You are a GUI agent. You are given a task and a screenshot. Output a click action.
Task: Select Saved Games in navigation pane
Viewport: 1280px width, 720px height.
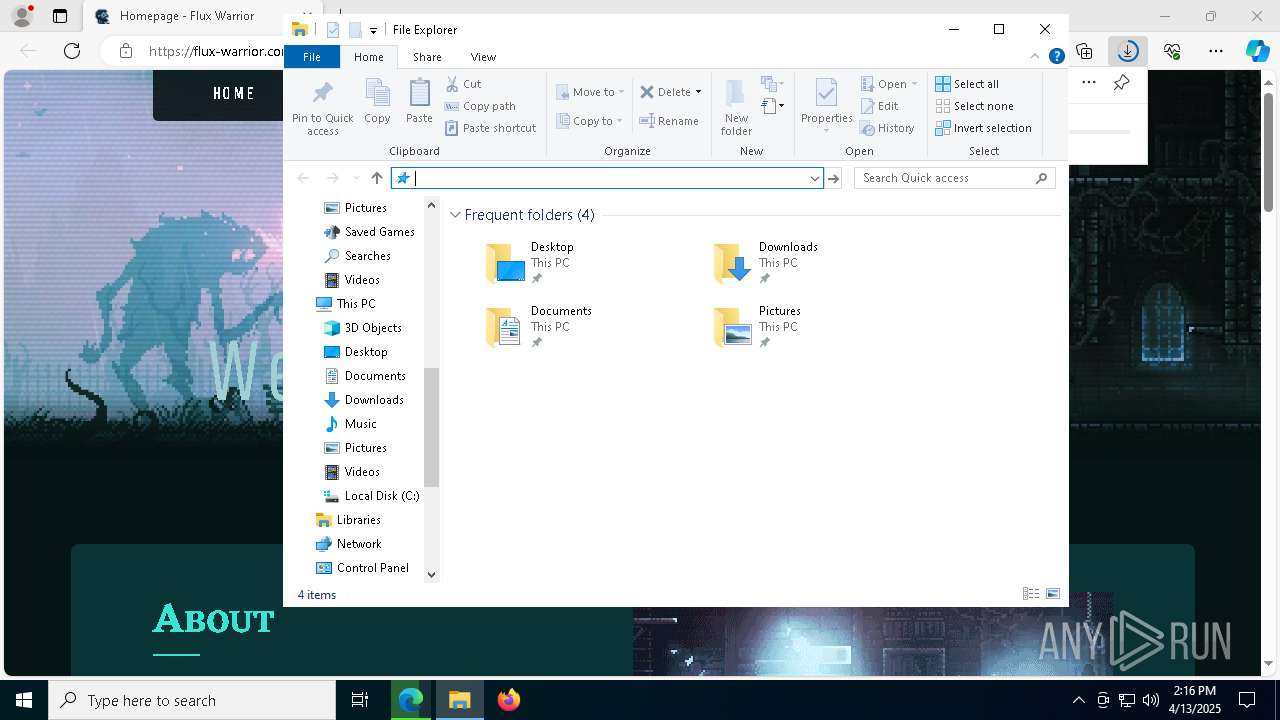369,232
